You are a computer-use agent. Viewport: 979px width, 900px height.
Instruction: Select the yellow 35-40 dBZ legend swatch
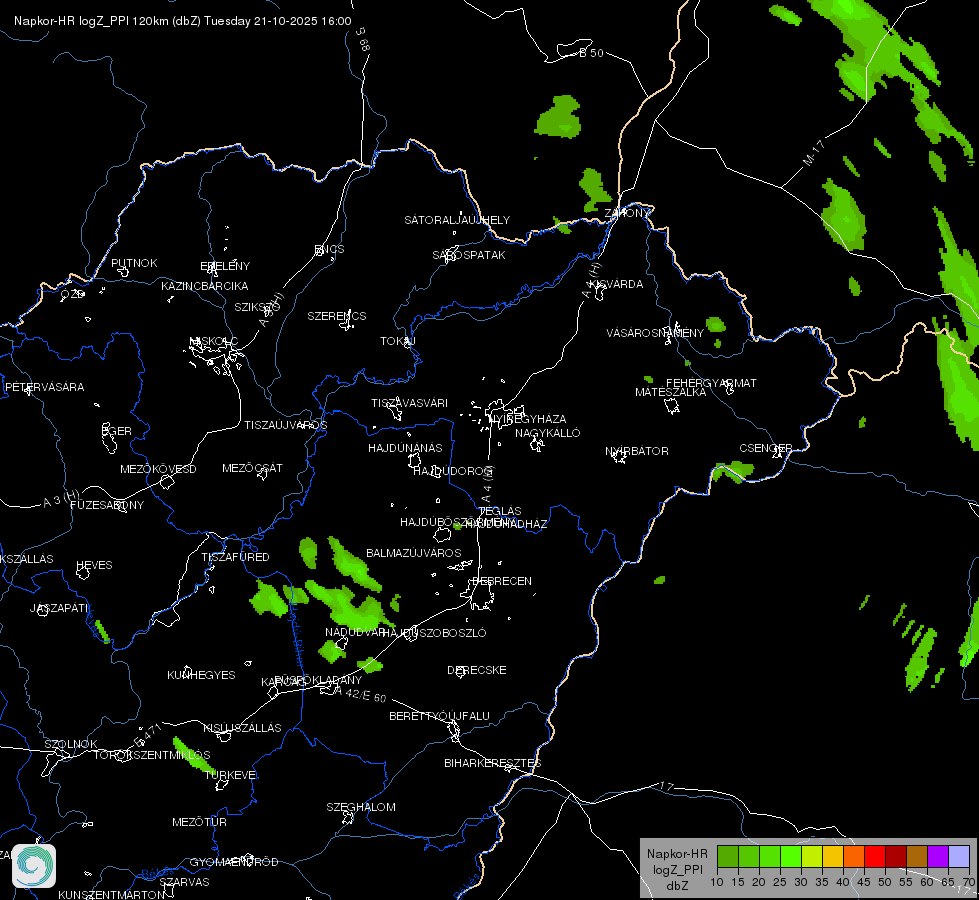pyautogui.click(x=833, y=857)
